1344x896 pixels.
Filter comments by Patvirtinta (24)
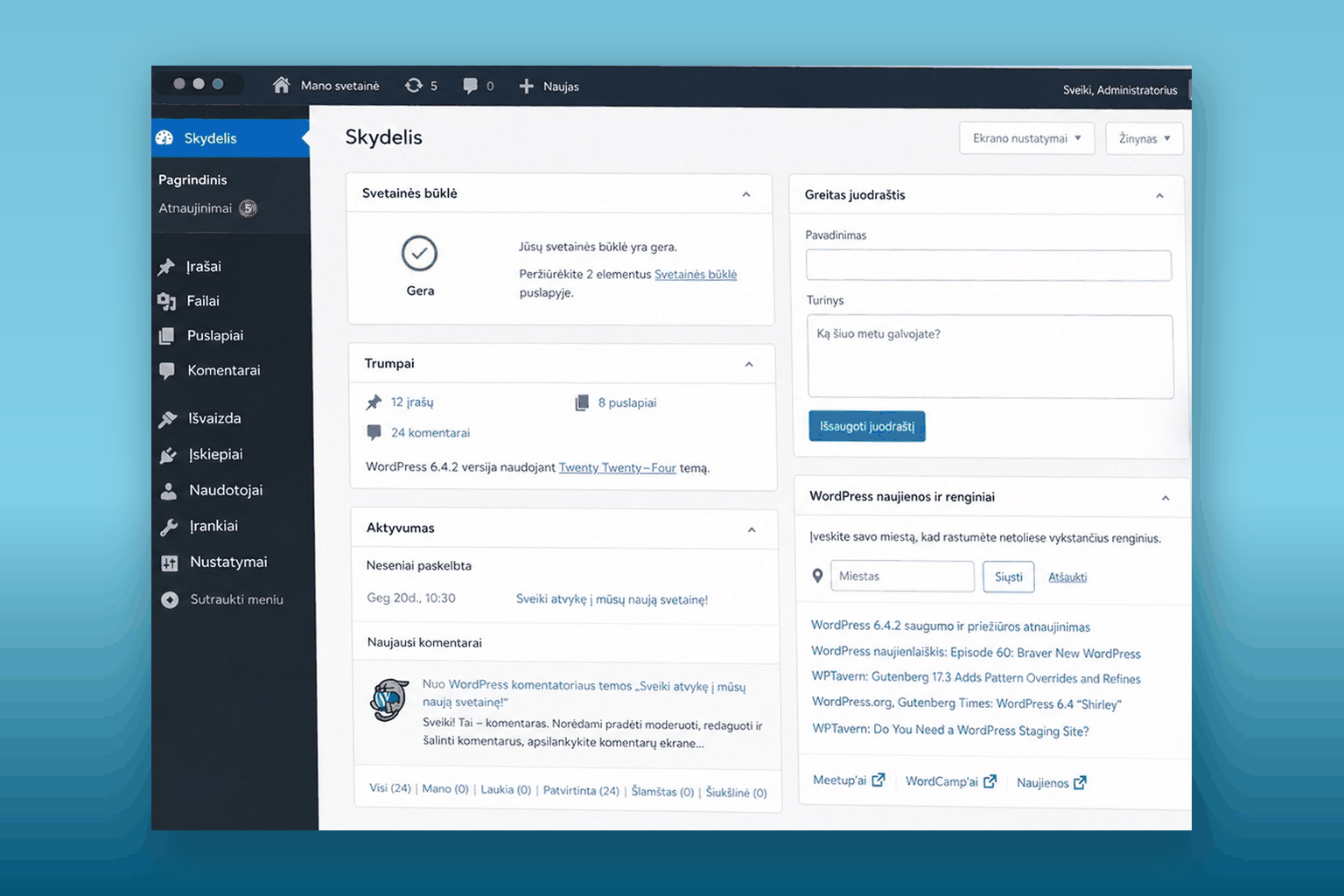point(581,790)
